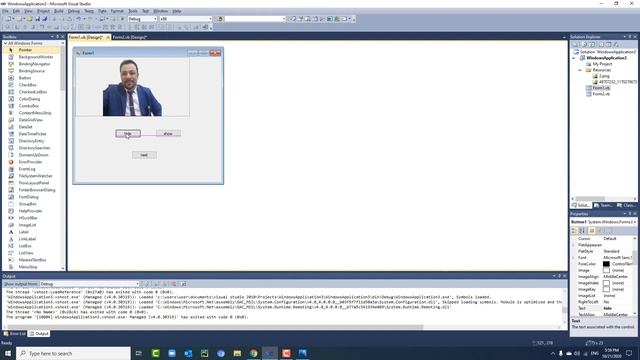Viewport: 640px width, 360px height.
Task: Click Find in Files toolbar icon
Action: coord(220,19)
